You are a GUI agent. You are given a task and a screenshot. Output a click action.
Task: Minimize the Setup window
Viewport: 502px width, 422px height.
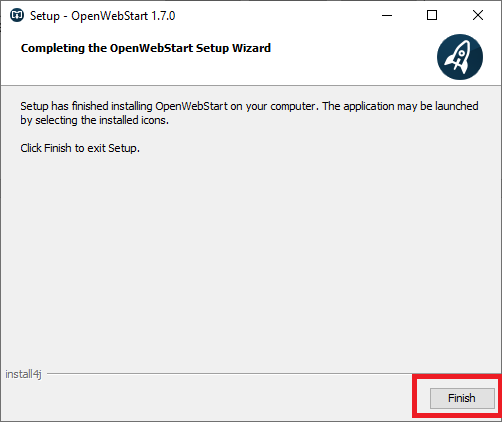point(387,15)
